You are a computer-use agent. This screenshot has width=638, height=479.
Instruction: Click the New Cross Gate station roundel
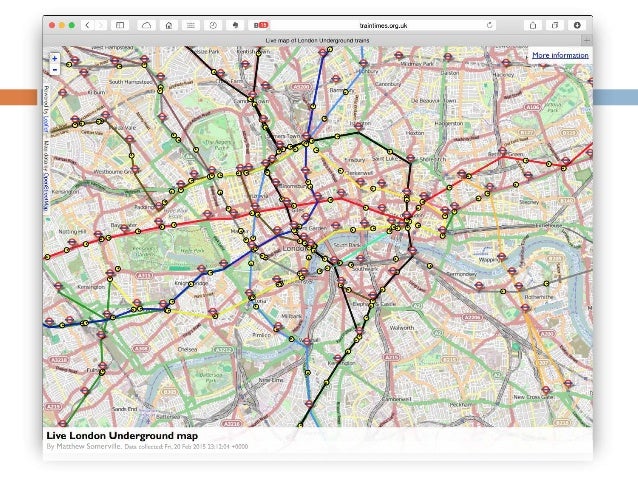click(546, 389)
